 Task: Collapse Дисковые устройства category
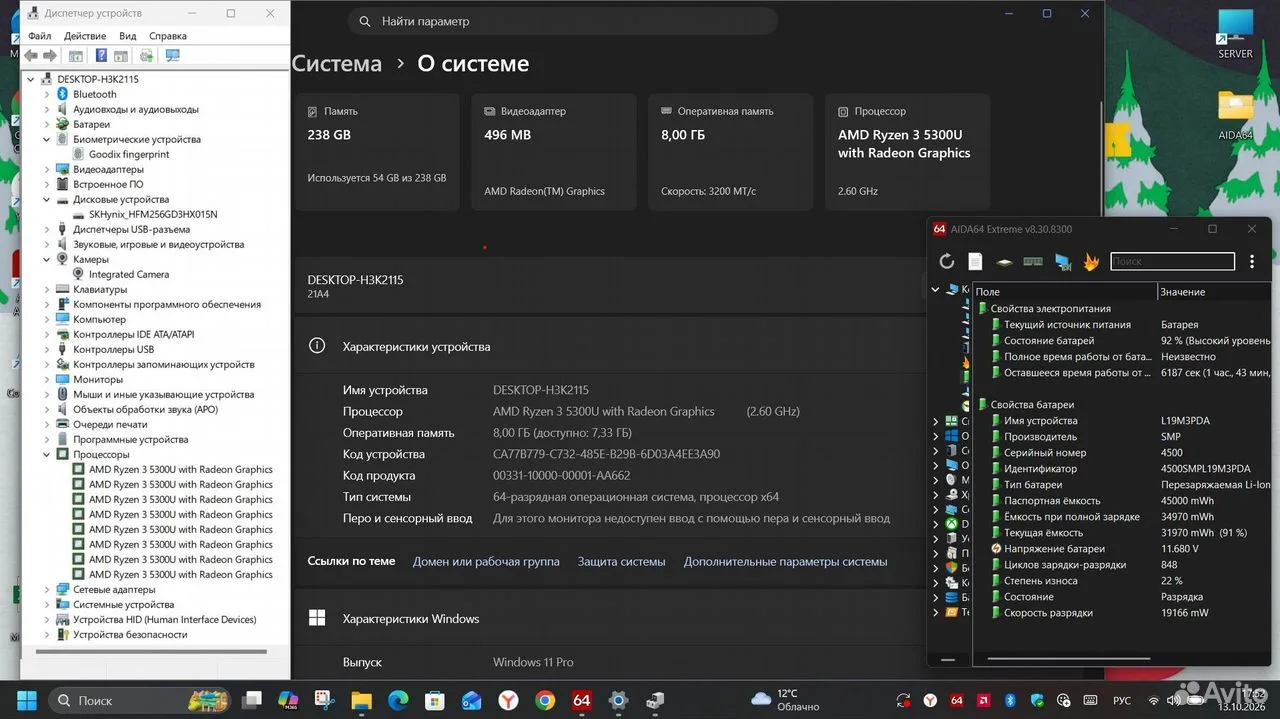pyautogui.click(x=47, y=199)
